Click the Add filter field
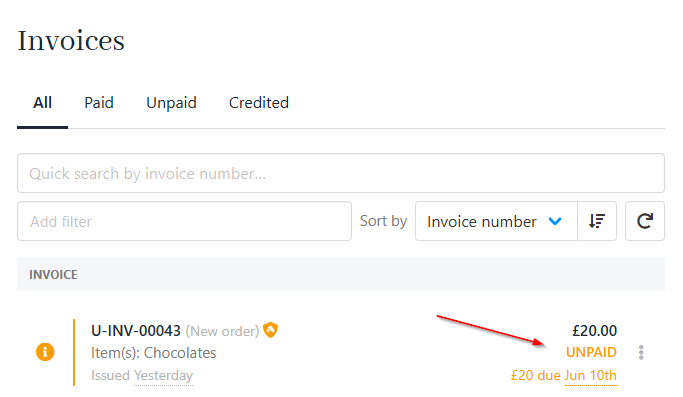Screen dimensions: 683x397 point(184,221)
